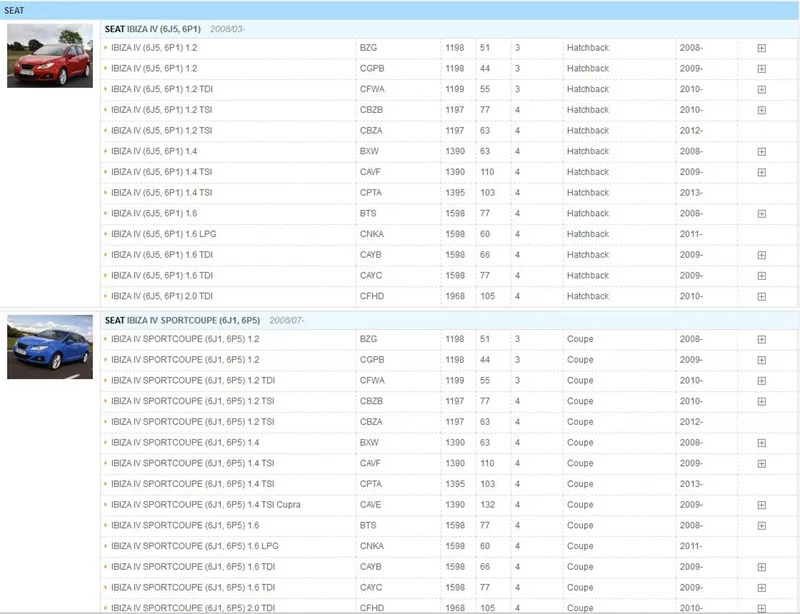Expand plus icon for Hatchback 1.6 TDI CAYC
This screenshot has width=800, height=614.
click(x=761, y=276)
